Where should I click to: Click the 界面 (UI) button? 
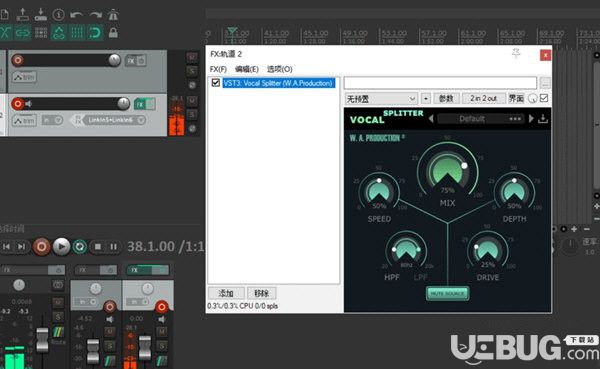pos(516,99)
